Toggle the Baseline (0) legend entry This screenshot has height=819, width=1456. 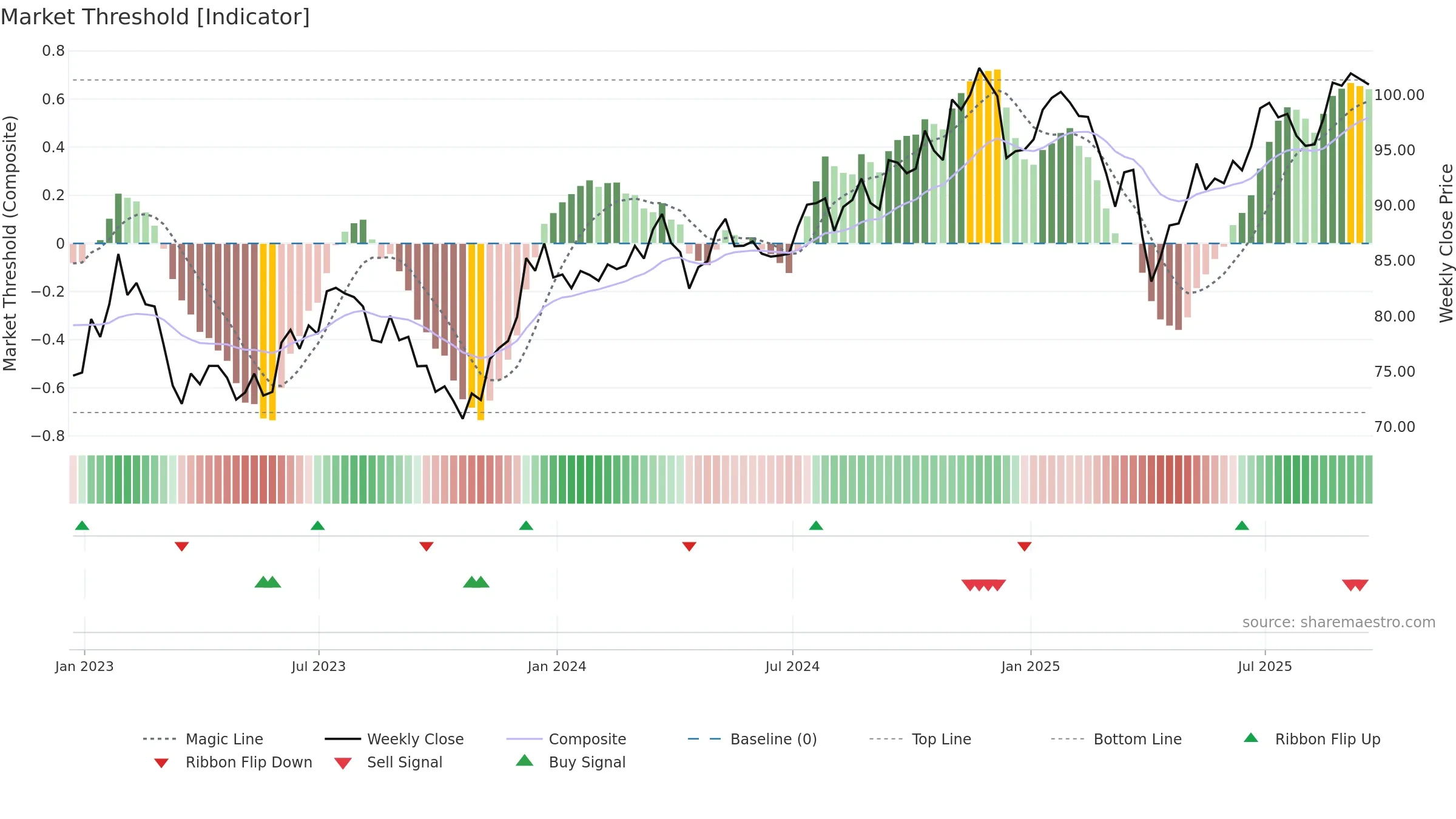[x=752, y=739]
